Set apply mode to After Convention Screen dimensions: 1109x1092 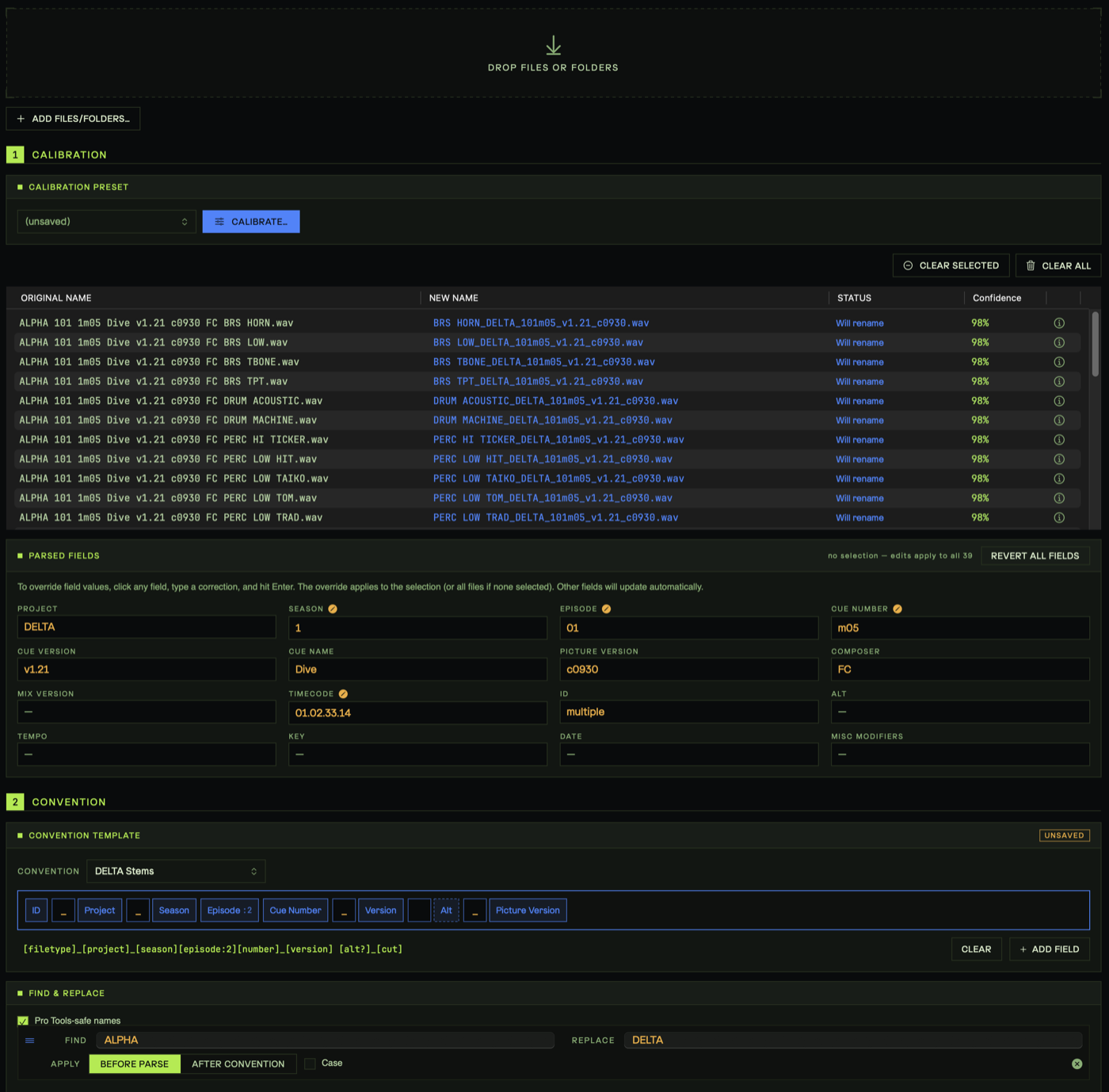click(x=238, y=1063)
